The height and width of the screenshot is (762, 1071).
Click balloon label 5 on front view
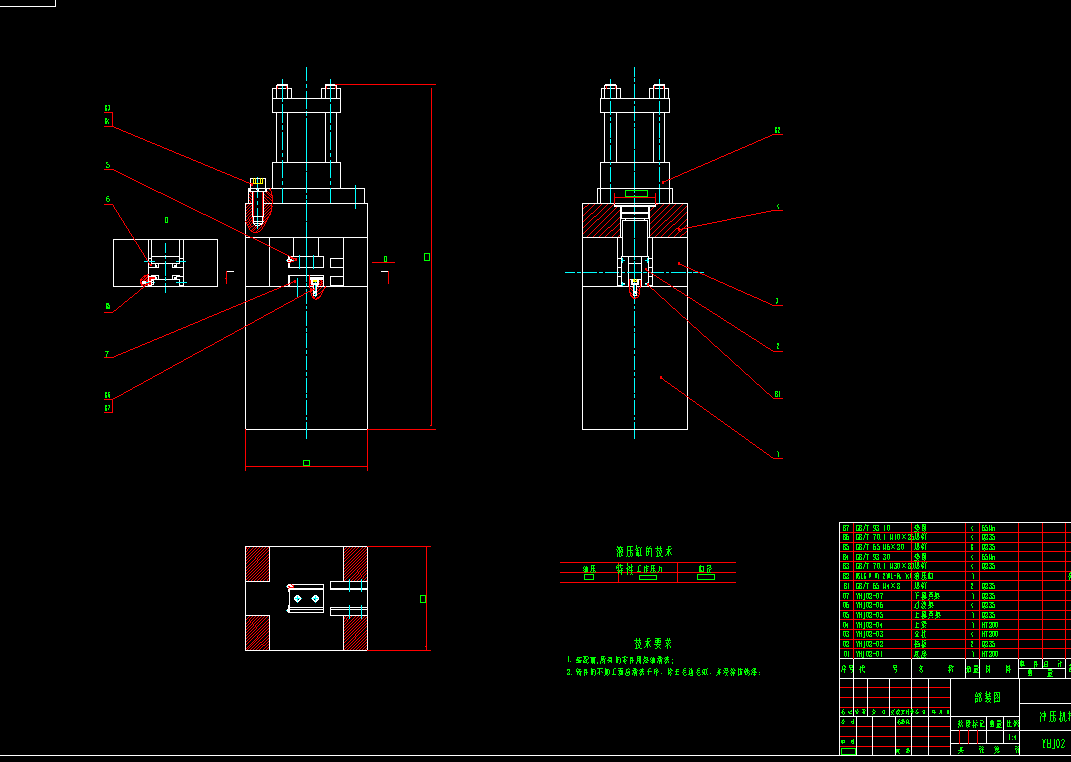[x=107, y=165]
